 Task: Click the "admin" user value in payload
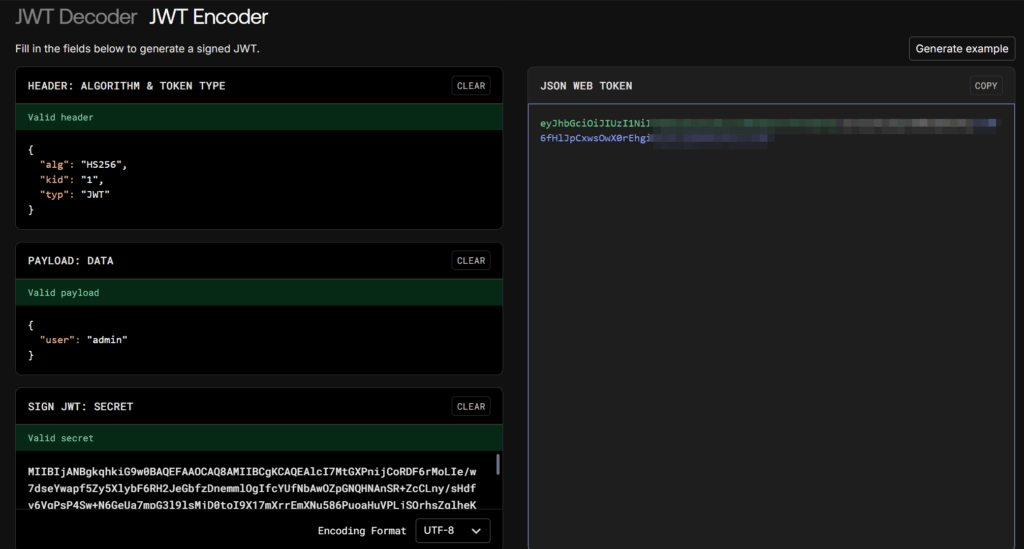point(106,340)
